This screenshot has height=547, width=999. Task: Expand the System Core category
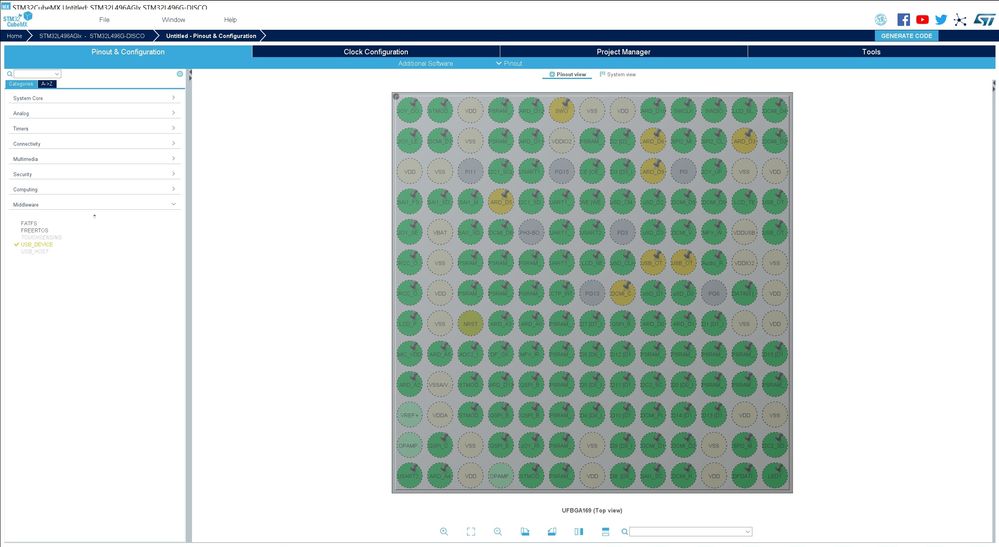94,98
